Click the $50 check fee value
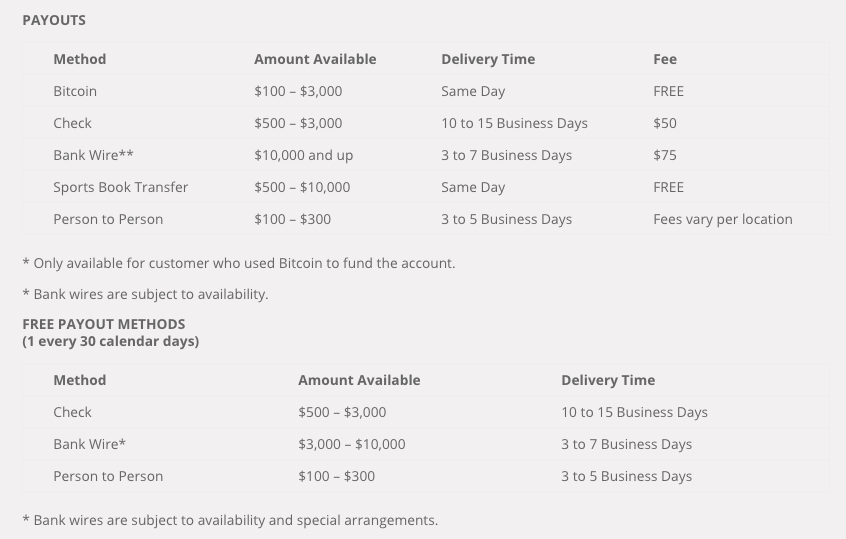The height and width of the screenshot is (539, 846). pos(665,123)
